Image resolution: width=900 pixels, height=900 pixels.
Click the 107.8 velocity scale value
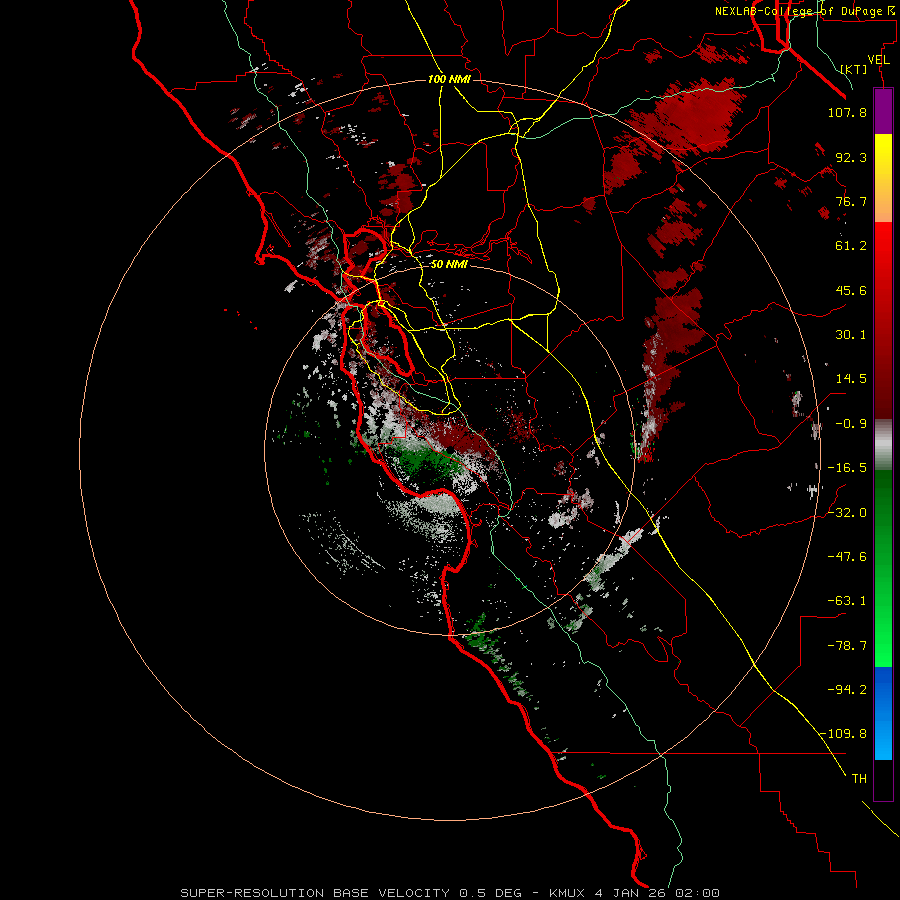[847, 112]
